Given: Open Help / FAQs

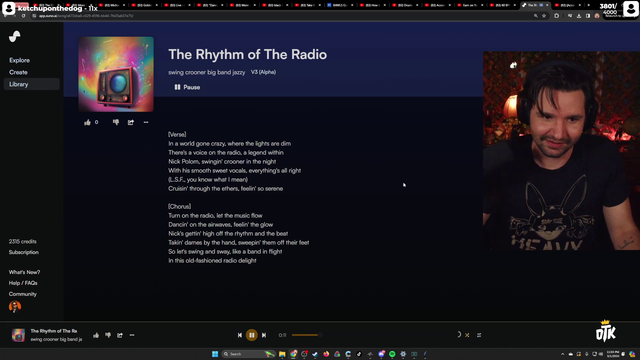Looking at the screenshot, I should coord(23,283).
